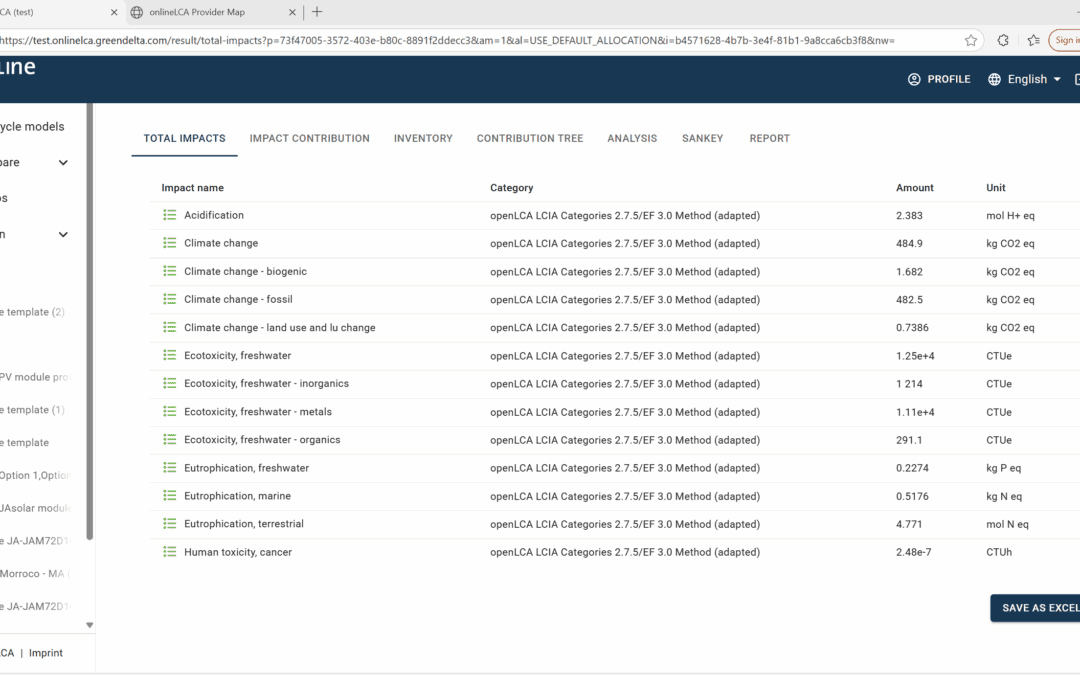The width and height of the screenshot is (1080, 675).
Task: Open the browser extensions puzzle icon
Action: [x=1003, y=40]
